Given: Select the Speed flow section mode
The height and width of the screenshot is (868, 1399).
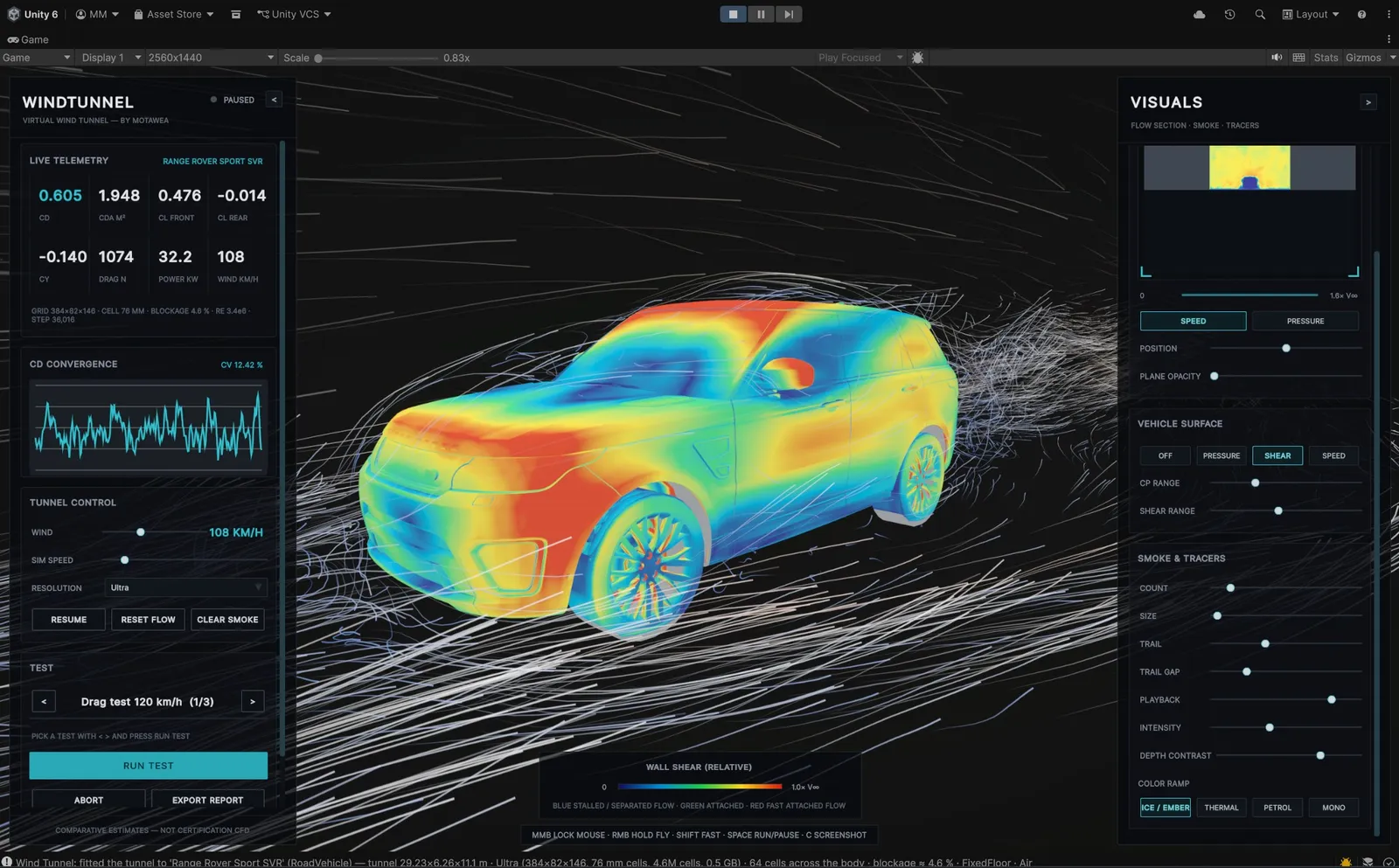Looking at the screenshot, I should click(x=1194, y=321).
